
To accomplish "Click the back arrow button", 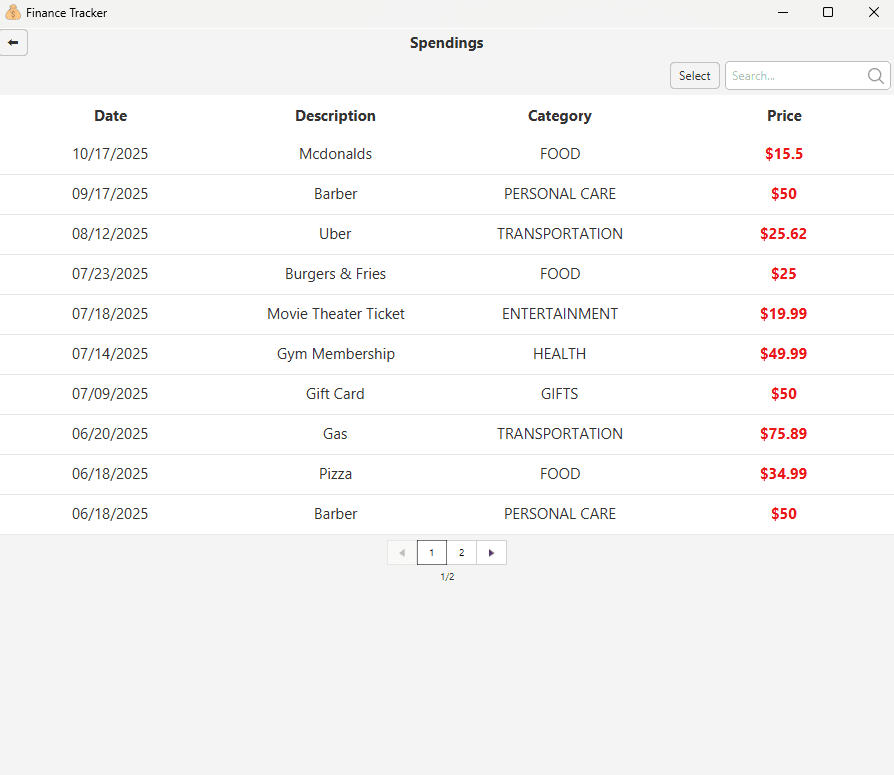I will pyautogui.click(x=13, y=43).
